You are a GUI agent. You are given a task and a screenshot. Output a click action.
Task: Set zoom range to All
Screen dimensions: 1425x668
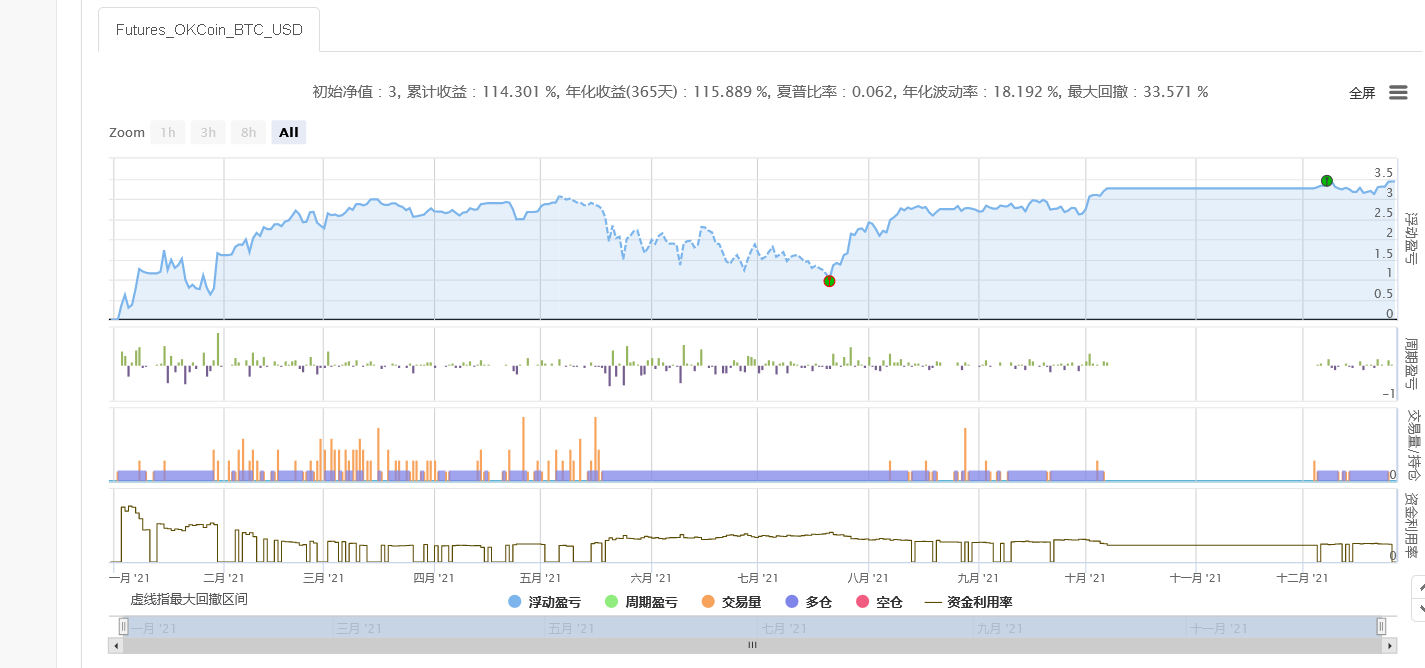click(288, 132)
